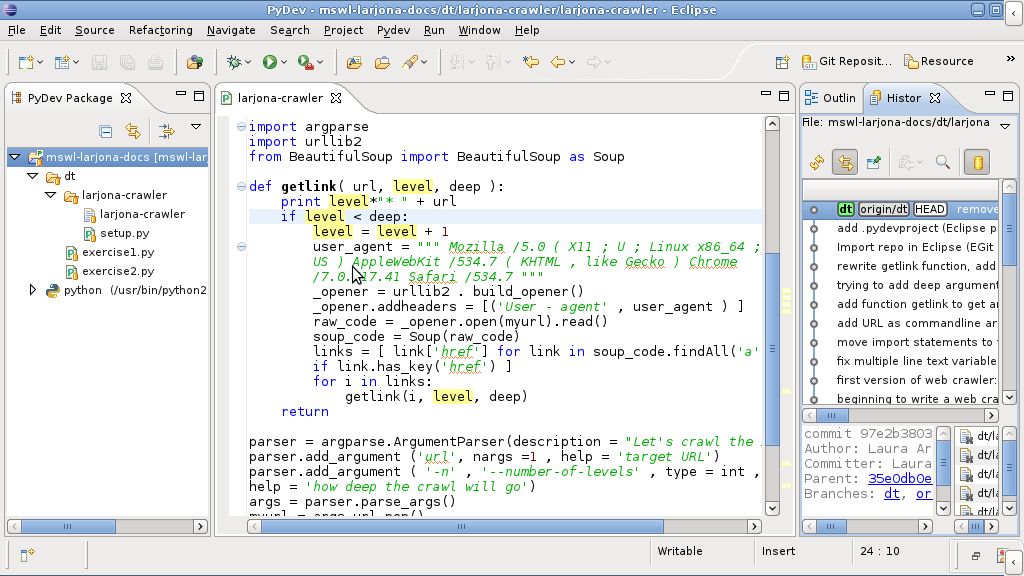
Task: Toggle Link with Editor and Selection in History
Action: (x=844, y=163)
